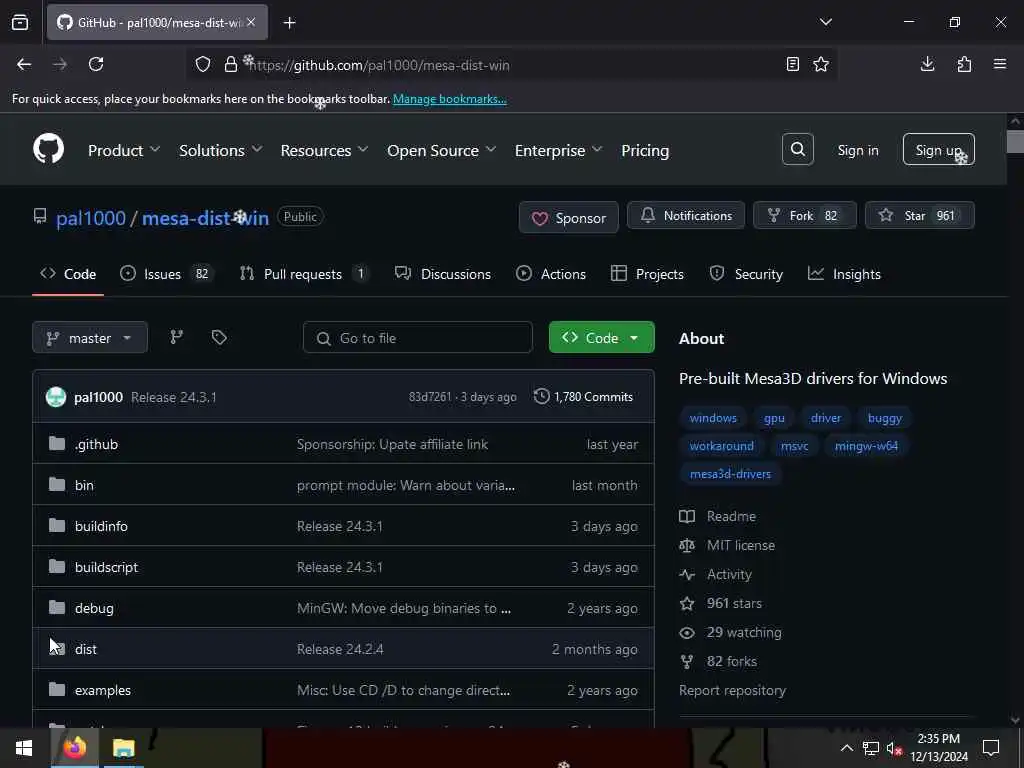Open File Explorer from the taskbar
Screen dimensions: 1024x768
tap(123, 748)
